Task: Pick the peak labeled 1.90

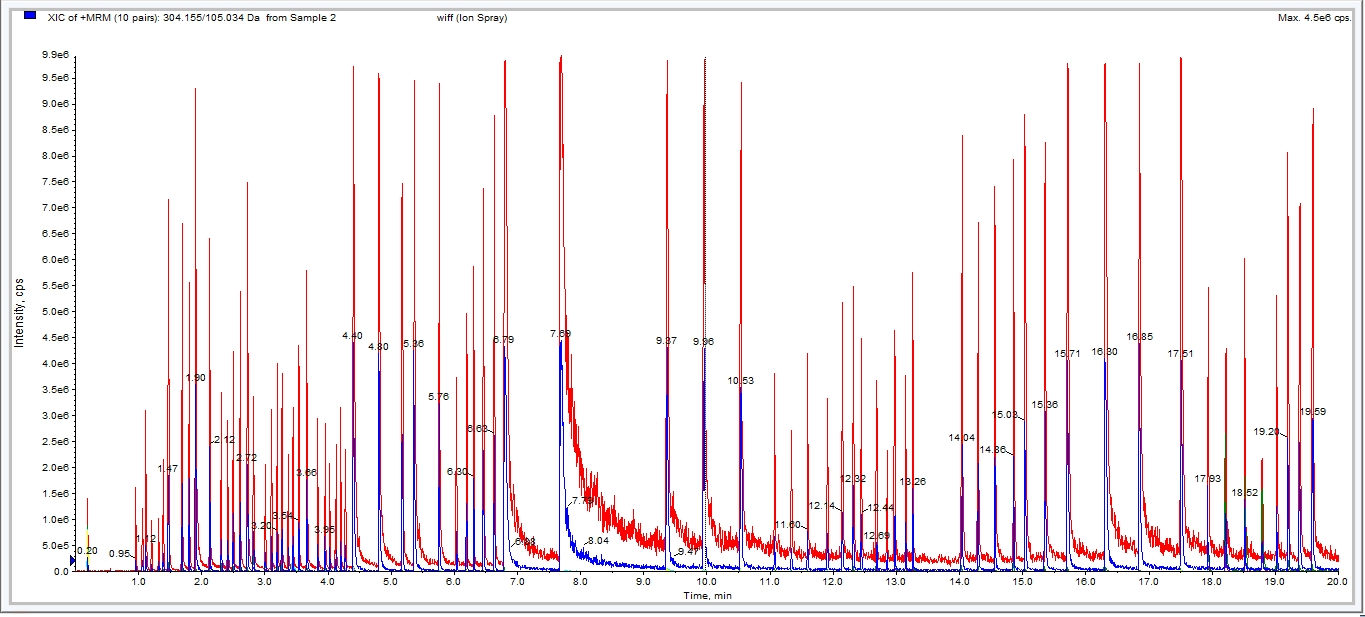Action: pos(195,378)
